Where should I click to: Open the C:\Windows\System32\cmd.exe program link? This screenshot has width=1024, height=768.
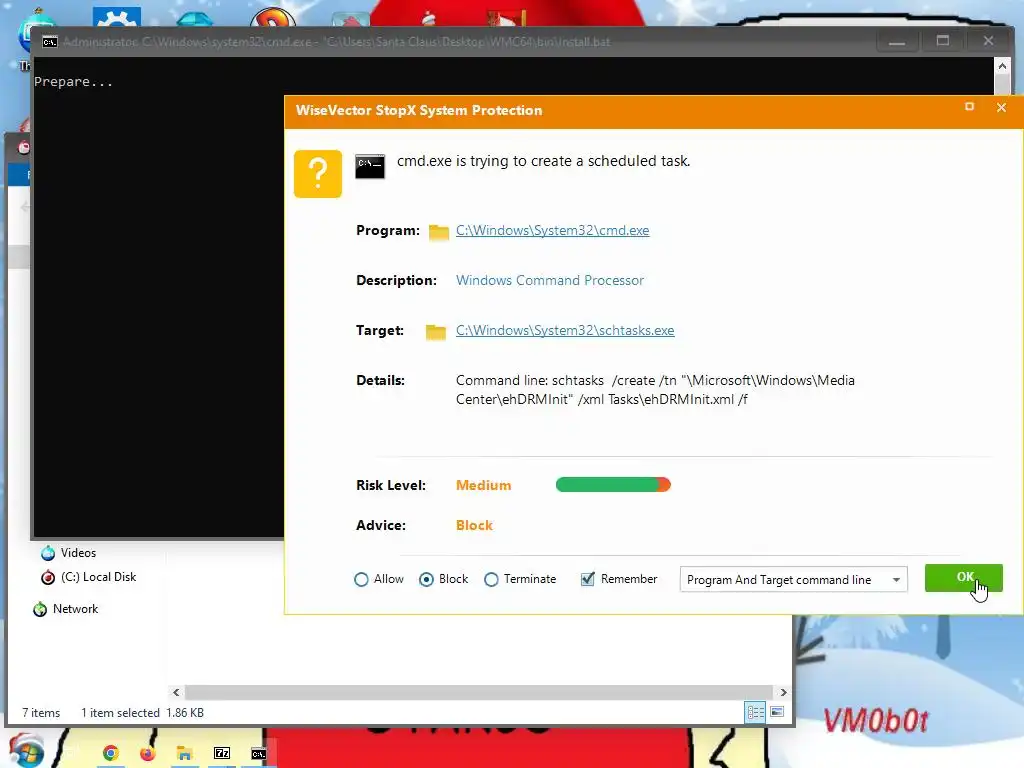point(552,231)
